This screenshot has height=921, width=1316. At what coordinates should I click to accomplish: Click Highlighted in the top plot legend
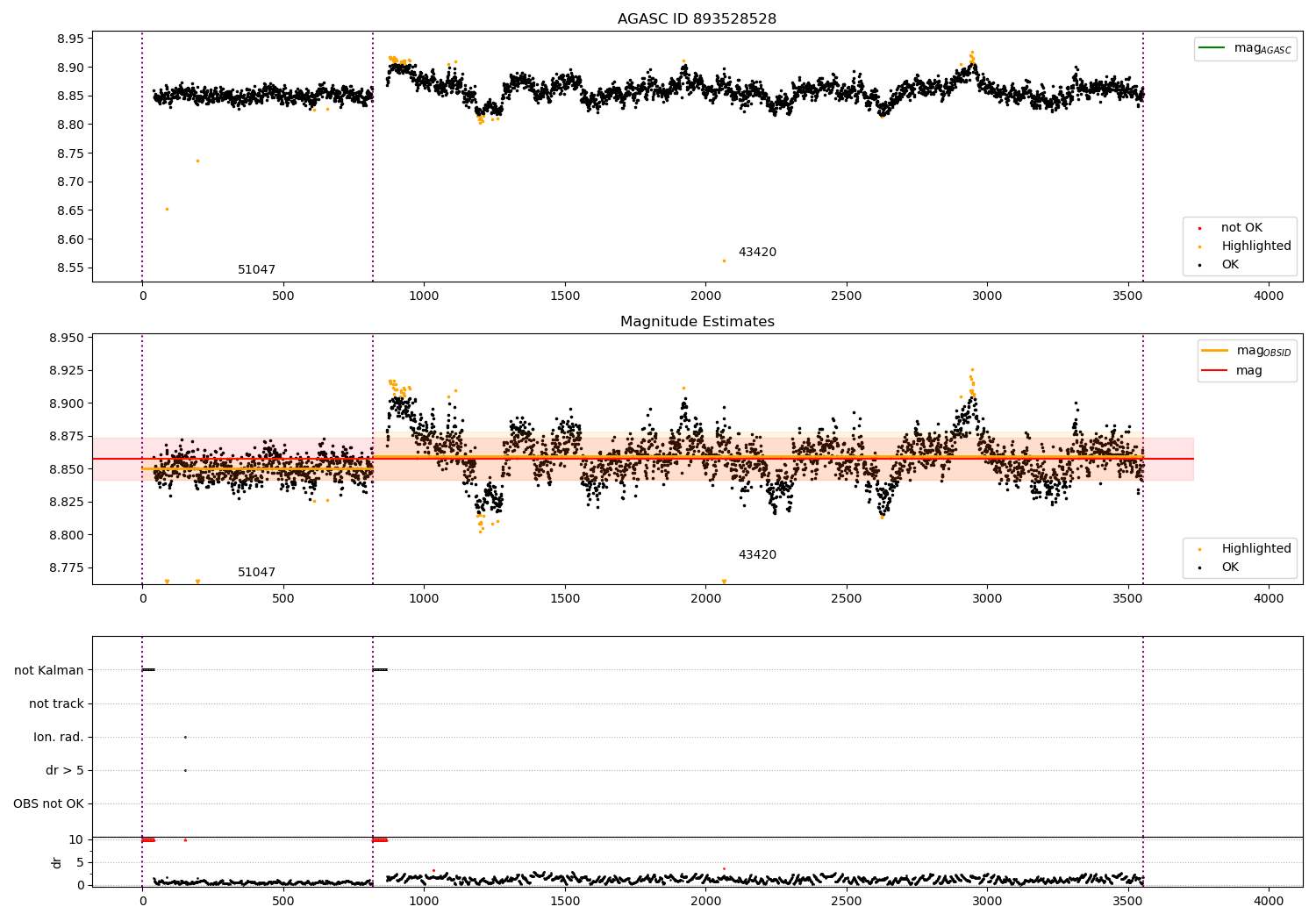(x=1255, y=246)
